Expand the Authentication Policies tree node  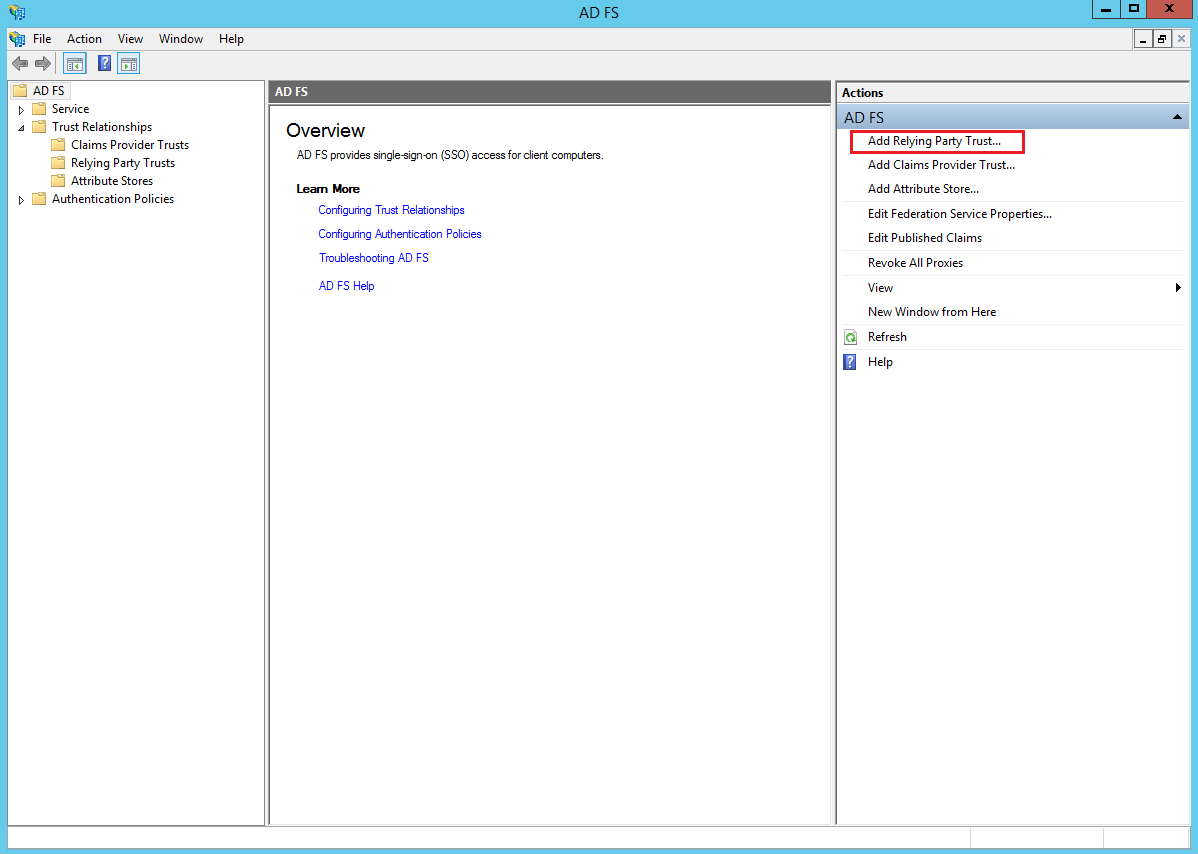point(21,199)
